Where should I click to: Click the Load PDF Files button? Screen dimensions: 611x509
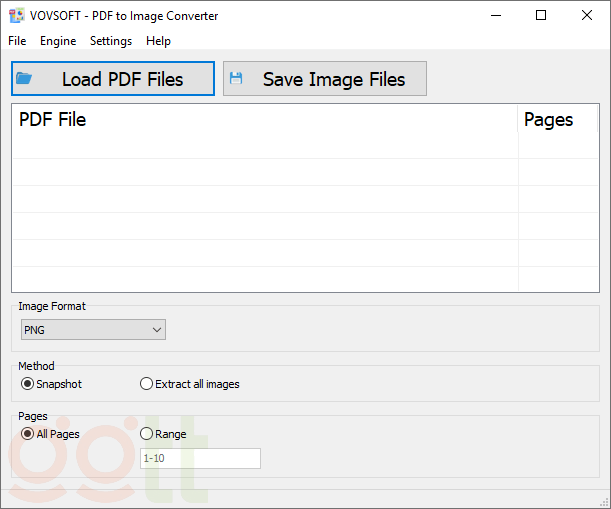pos(113,78)
